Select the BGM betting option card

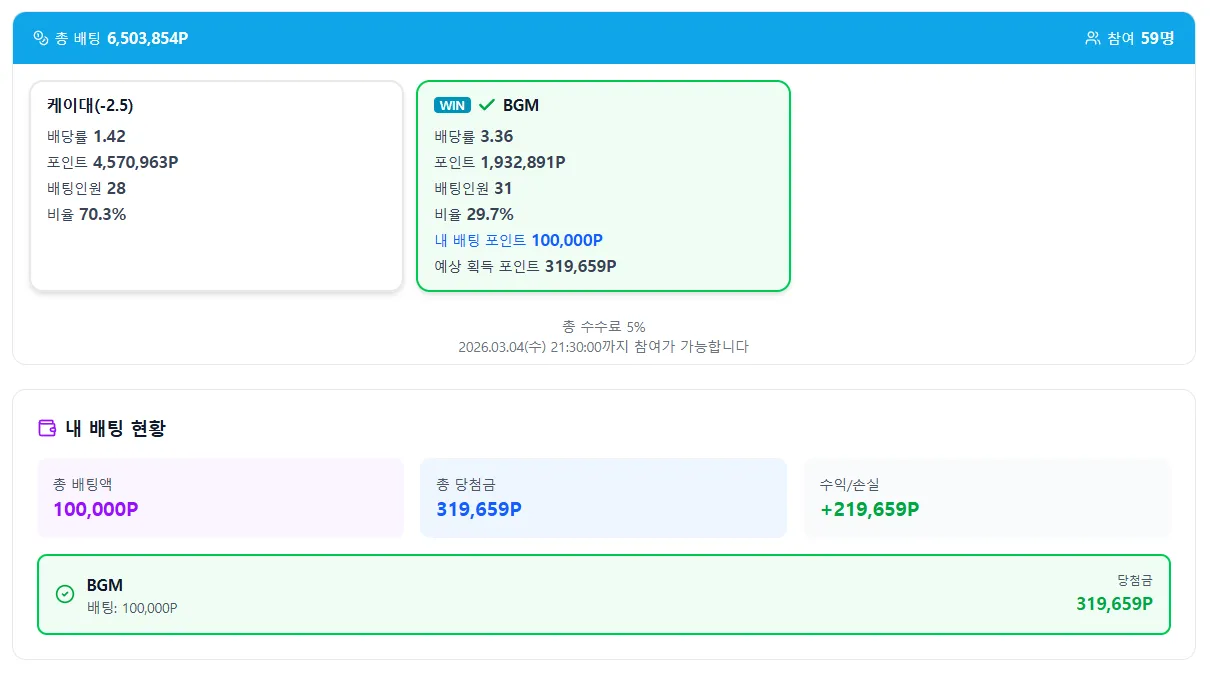[x=603, y=187]
